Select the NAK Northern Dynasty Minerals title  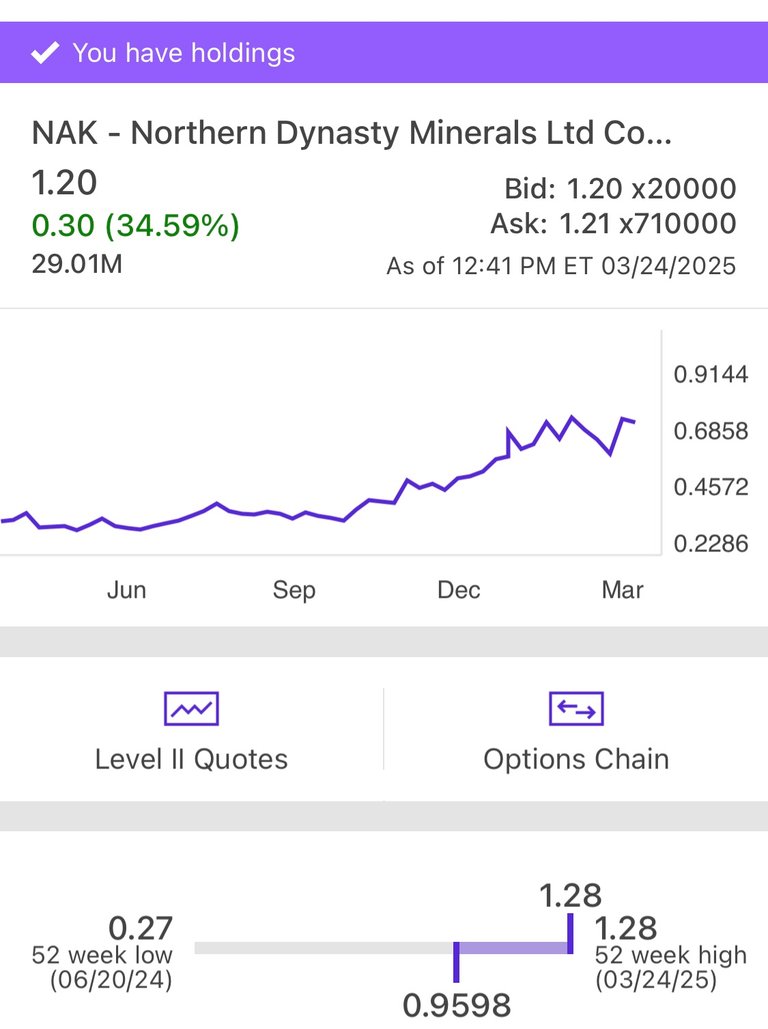click(351, 133)
